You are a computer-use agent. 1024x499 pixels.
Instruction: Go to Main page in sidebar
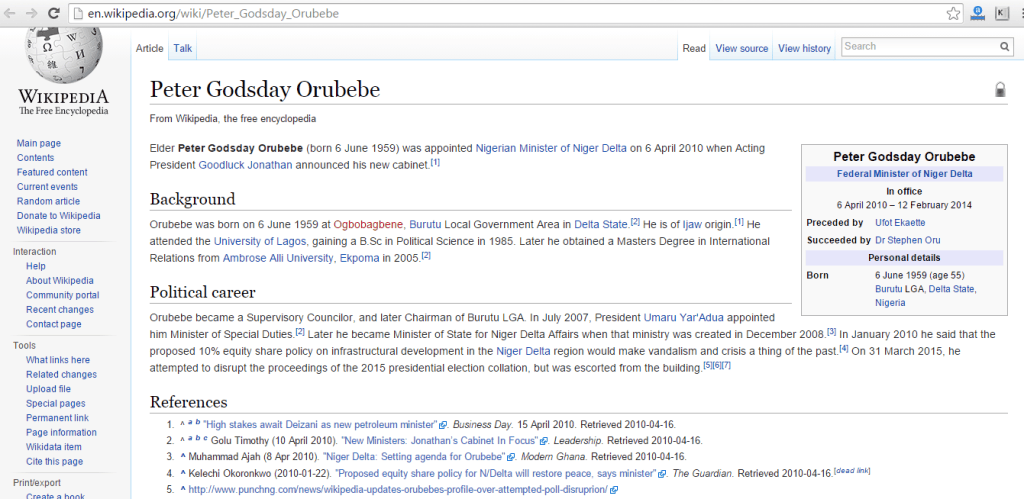(x=39, y=143)
